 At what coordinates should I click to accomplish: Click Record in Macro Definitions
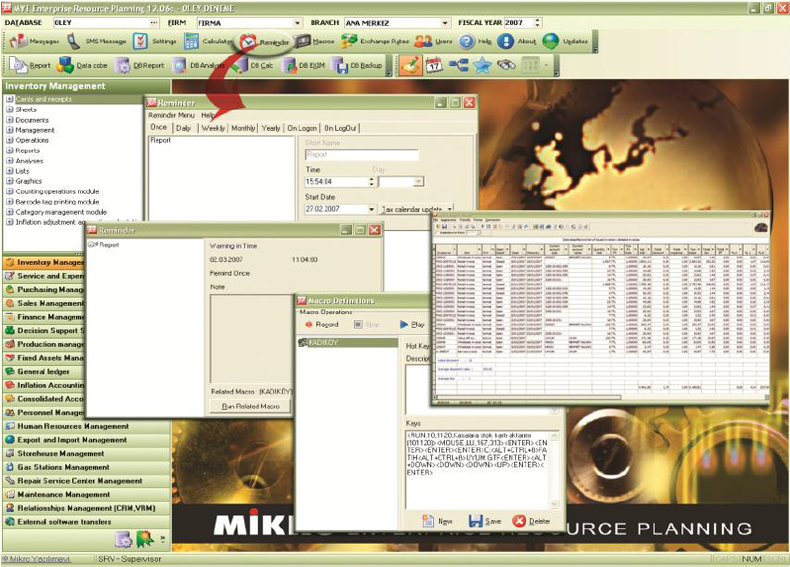(322, 325)
